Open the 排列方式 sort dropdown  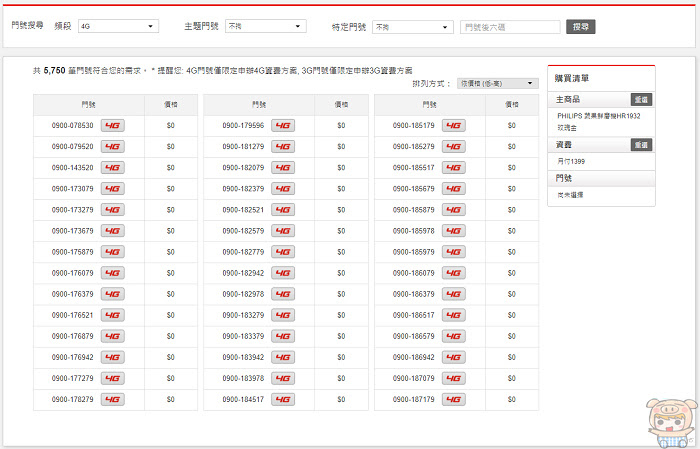498,83
